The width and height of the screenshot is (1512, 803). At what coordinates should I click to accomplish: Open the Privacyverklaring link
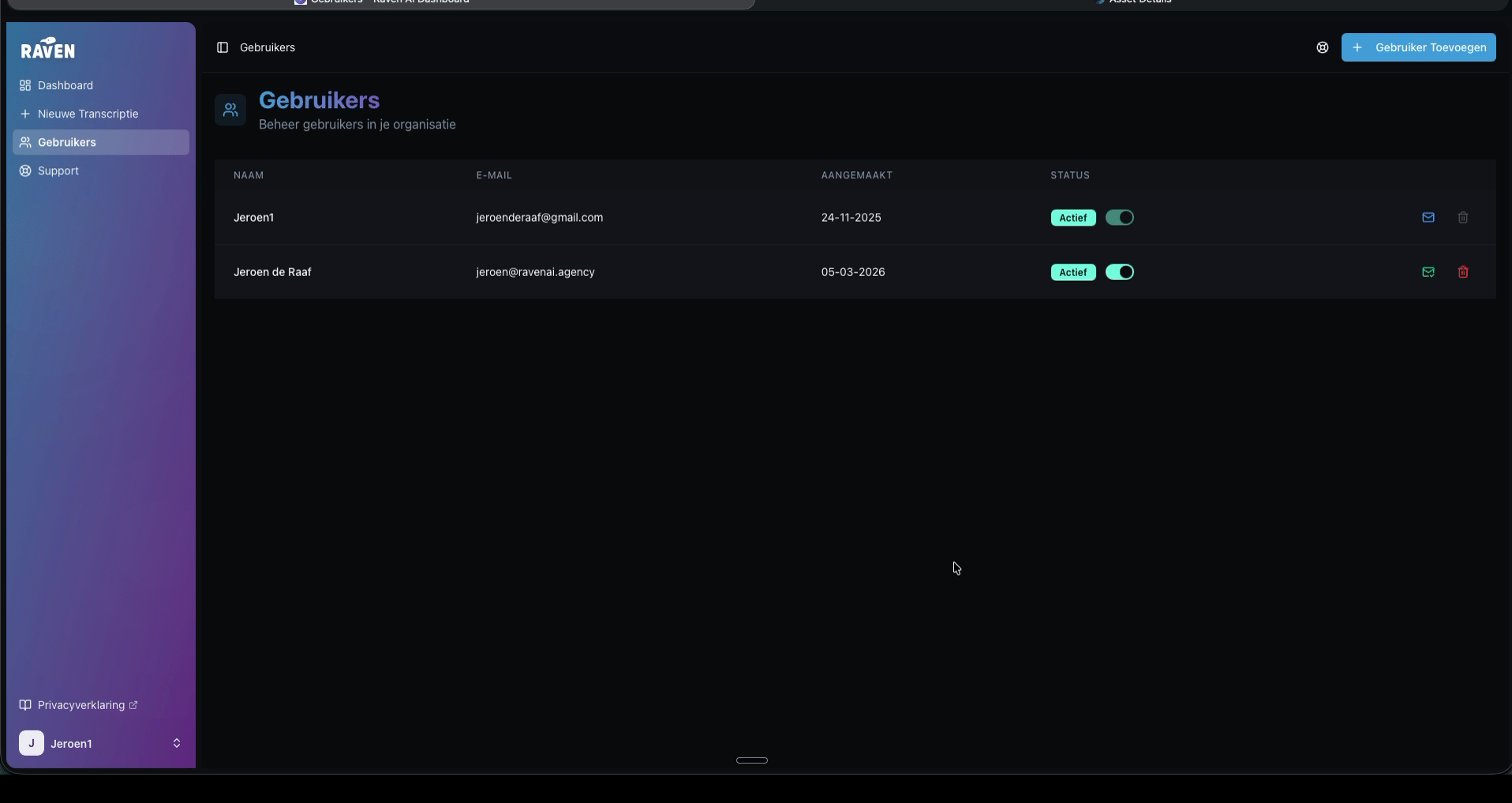[80, 705]
